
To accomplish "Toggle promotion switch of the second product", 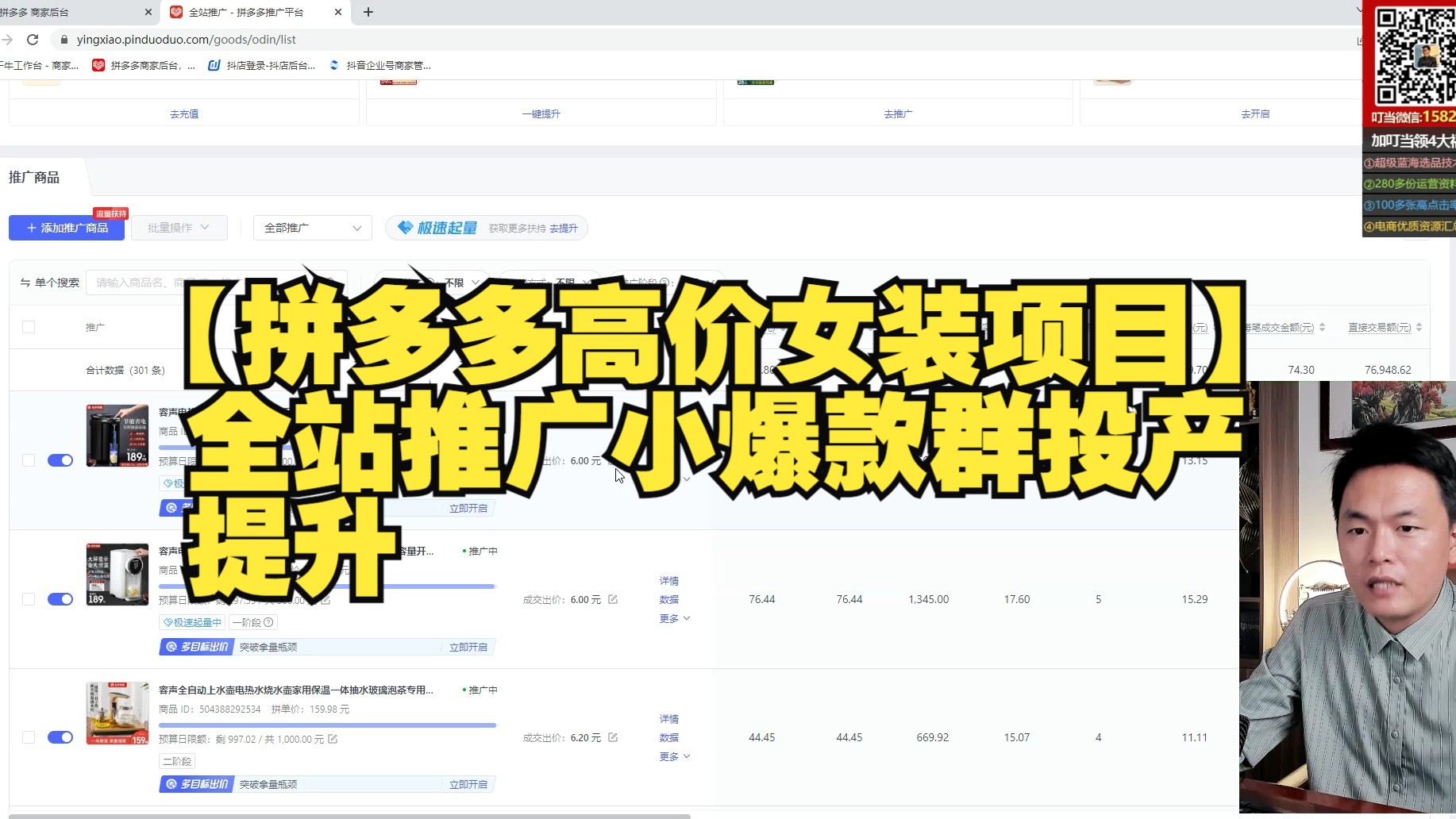I will 60,599.
